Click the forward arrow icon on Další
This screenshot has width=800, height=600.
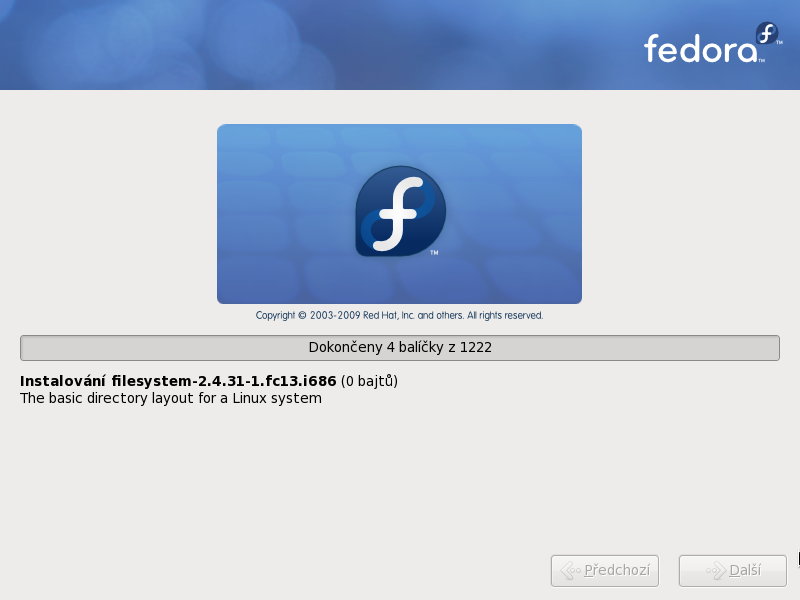(715, 570)
